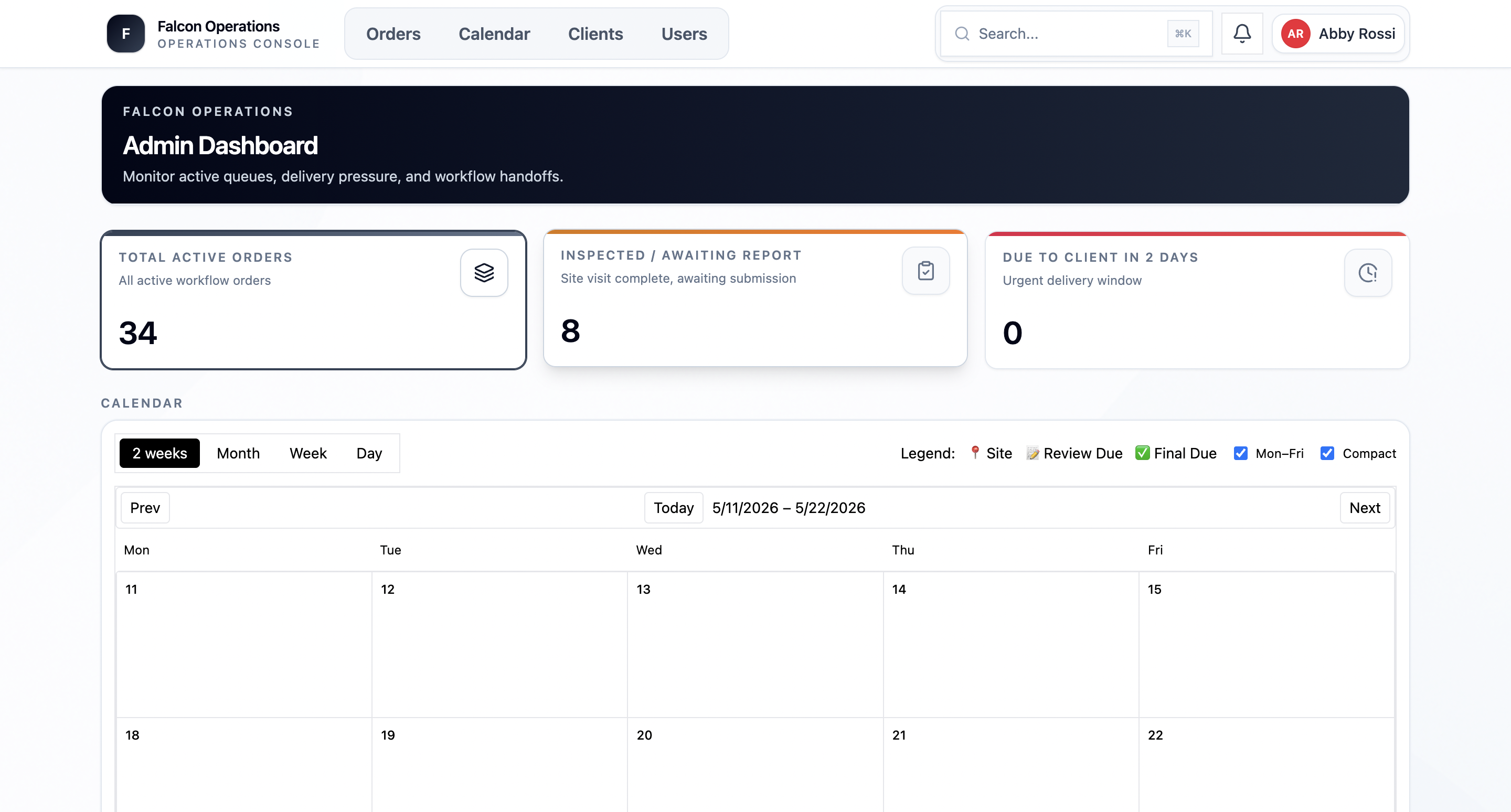Click the Tue column header
Screen dimensions: 1511x812
tap(391, 550)
